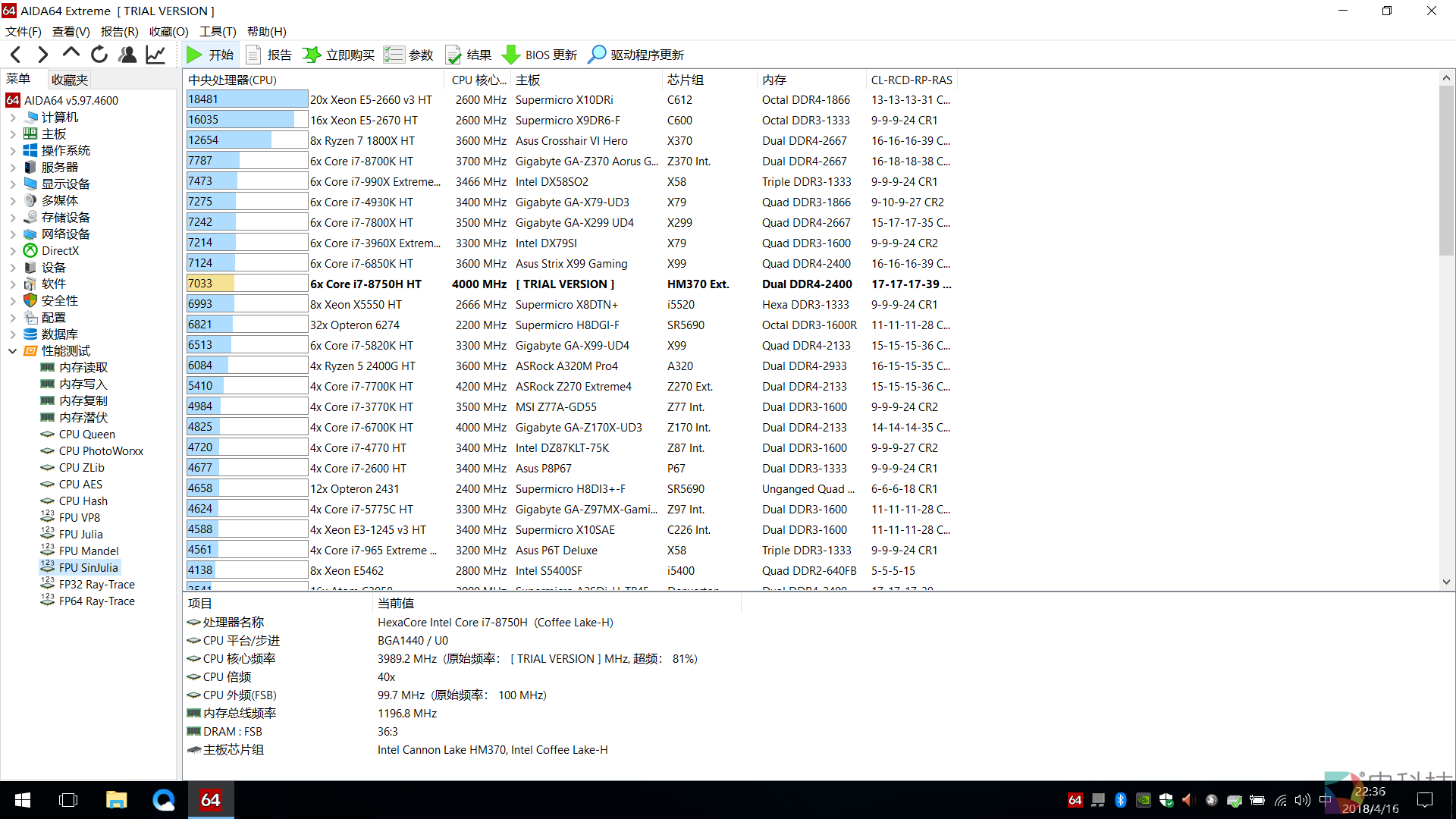Screen dimensions: 1456x819
Task: Click the navigate Forward arrow icon
Action: [43, 55]
